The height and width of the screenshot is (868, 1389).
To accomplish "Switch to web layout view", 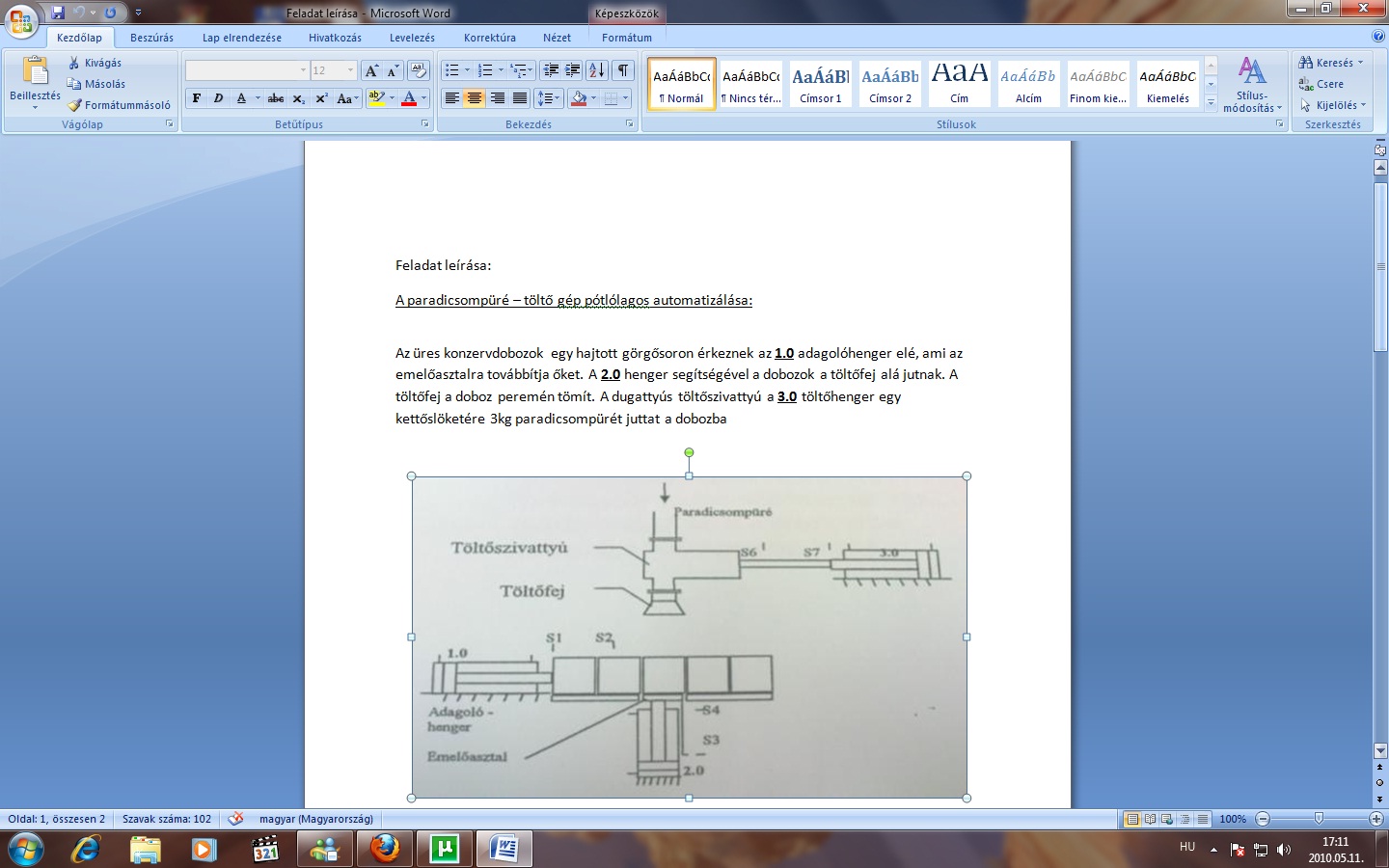I will pyautogui.click(x=1167, y=819).
